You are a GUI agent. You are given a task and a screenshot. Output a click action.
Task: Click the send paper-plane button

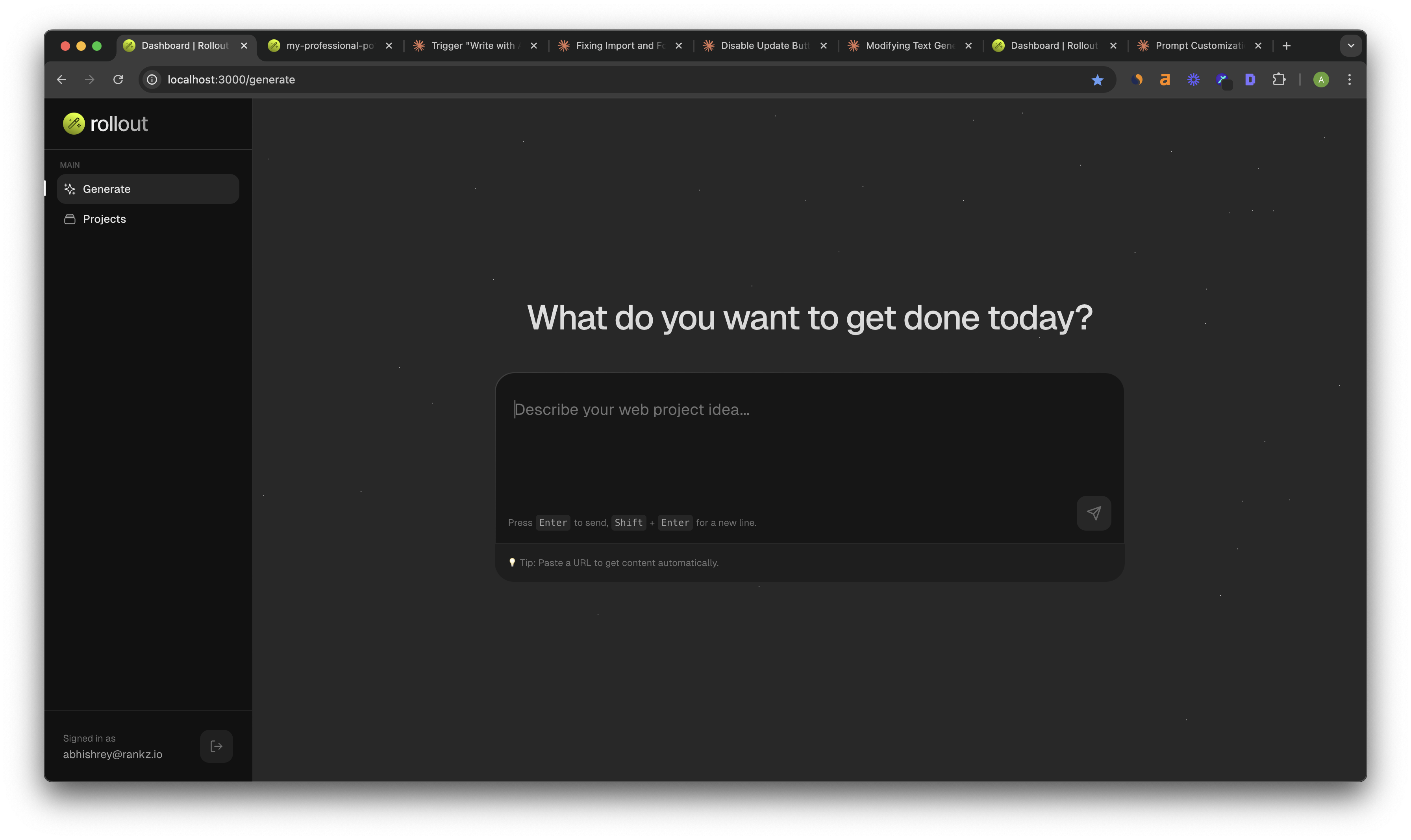pyautogui.click(x=1093, y=513)
